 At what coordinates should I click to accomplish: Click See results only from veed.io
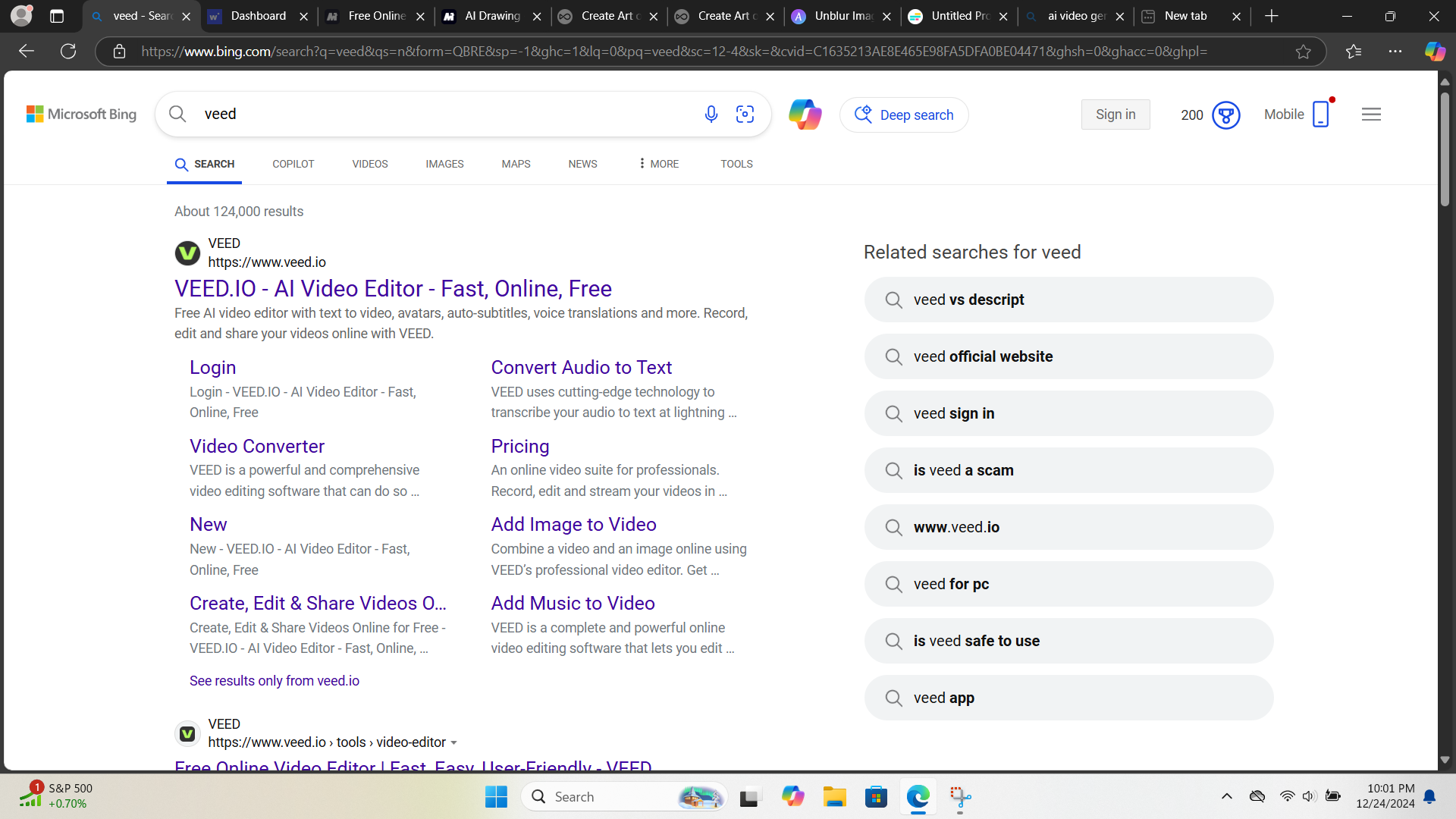(275, 681)
